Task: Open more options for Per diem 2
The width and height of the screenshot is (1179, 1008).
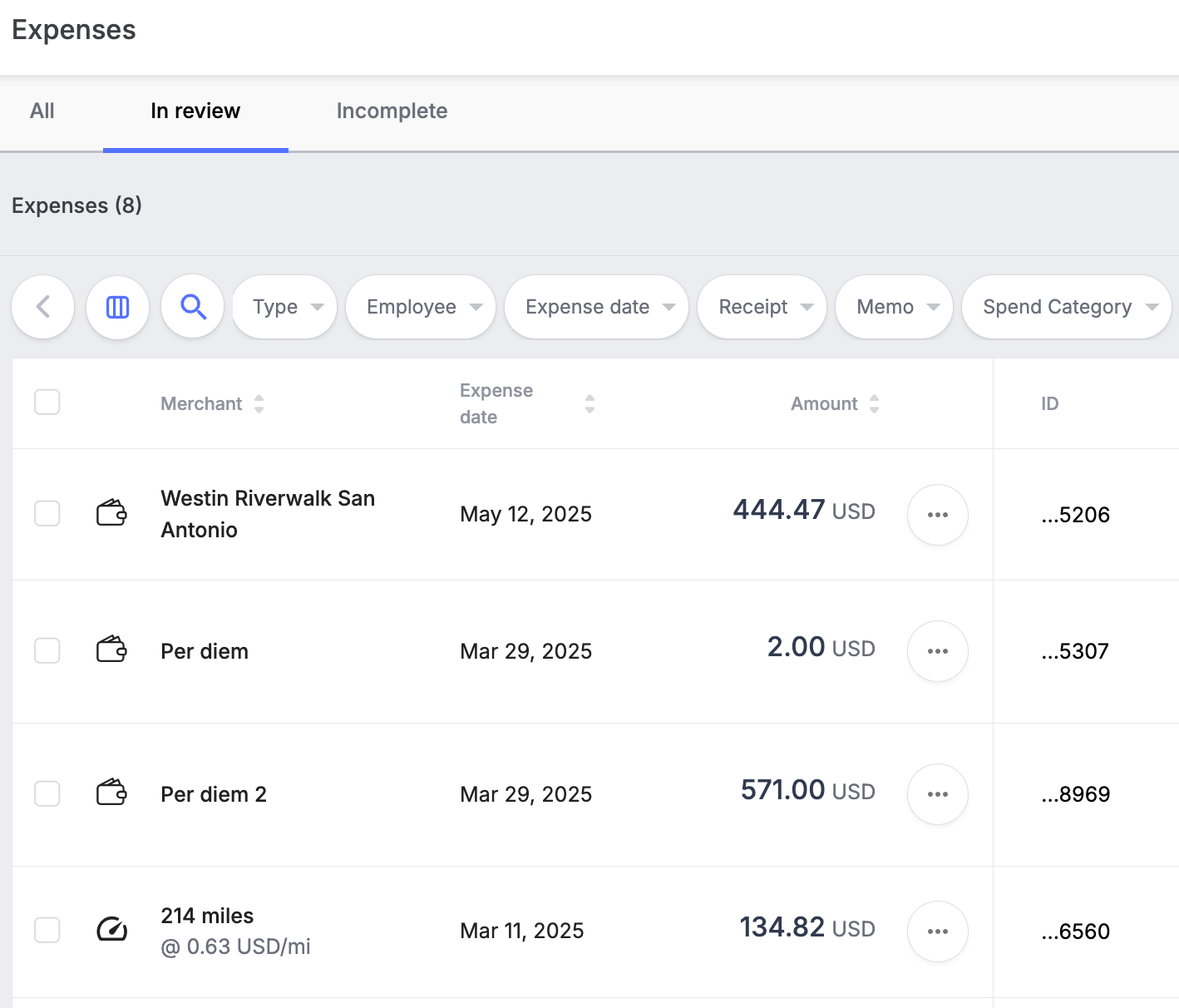Action: [x=937, y=794]
